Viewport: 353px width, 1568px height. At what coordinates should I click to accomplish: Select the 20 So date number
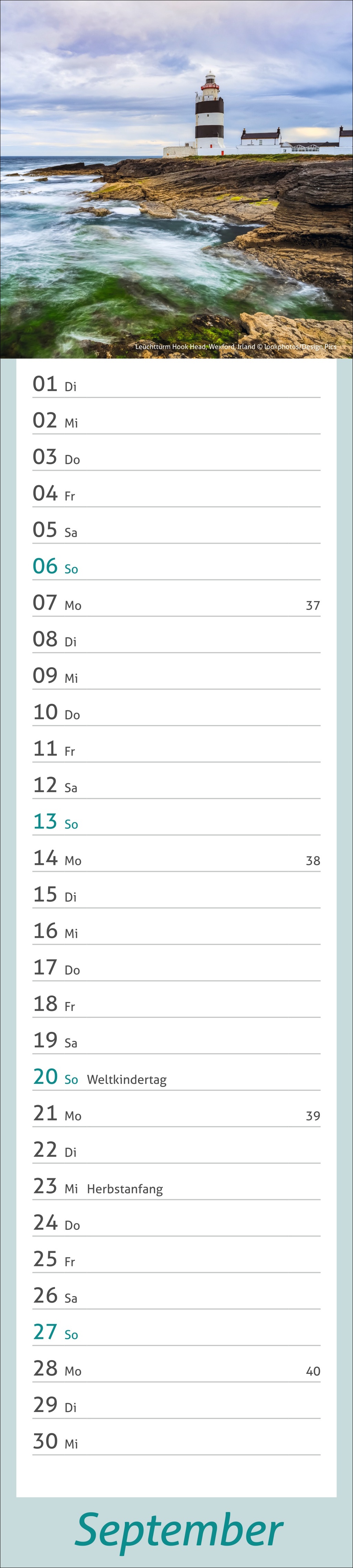[46, 1077]
